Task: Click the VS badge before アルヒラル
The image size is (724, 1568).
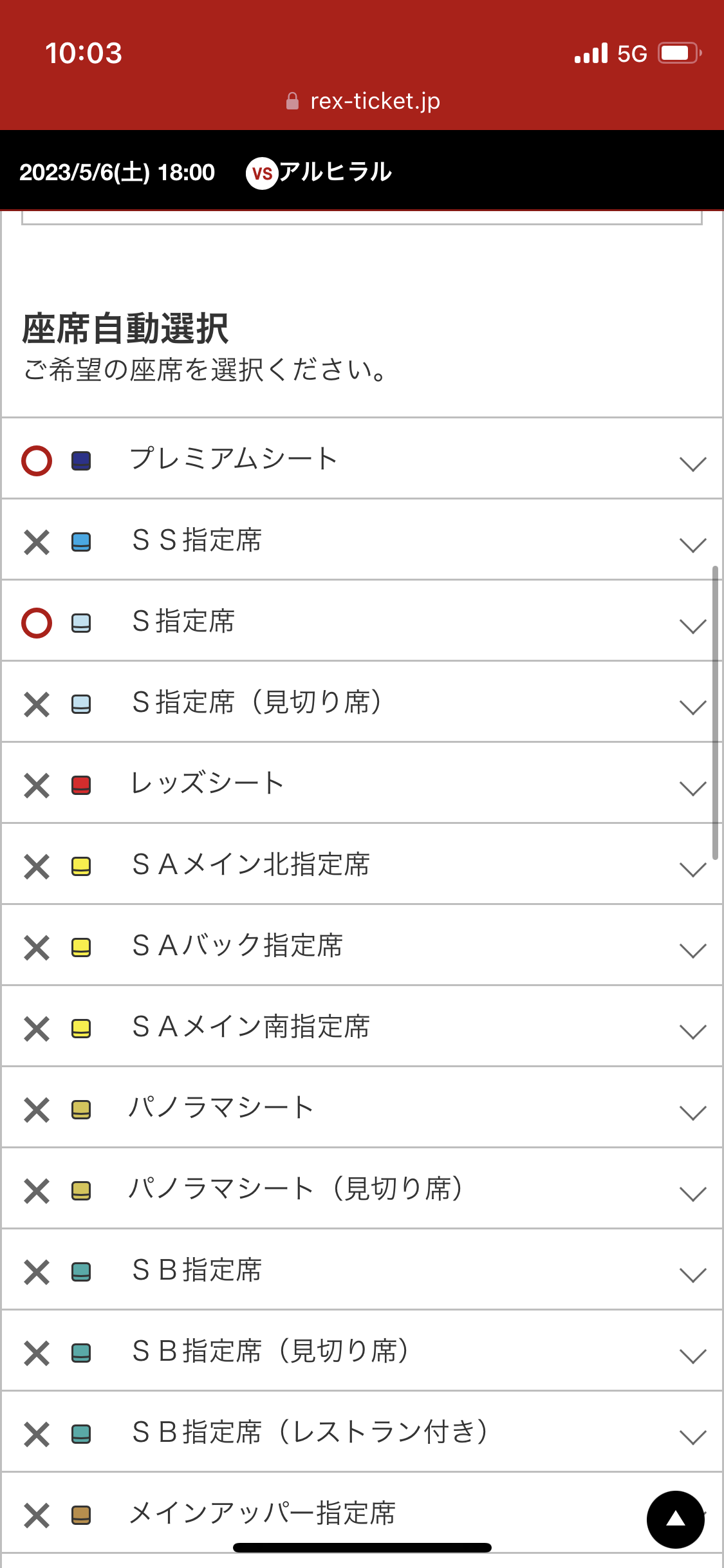Action: (x=262, y=173)
